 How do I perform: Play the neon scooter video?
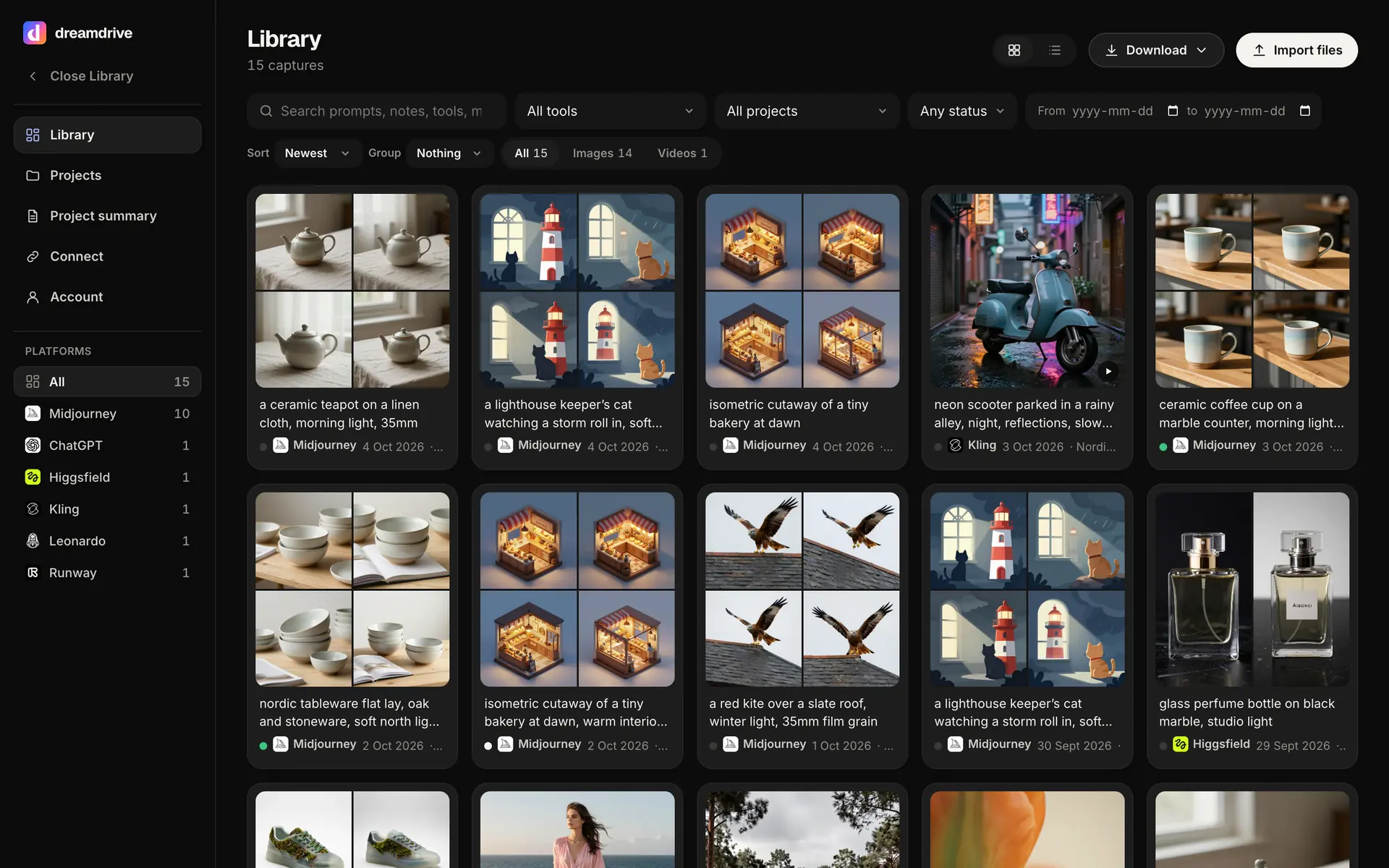click(1108, 371)
